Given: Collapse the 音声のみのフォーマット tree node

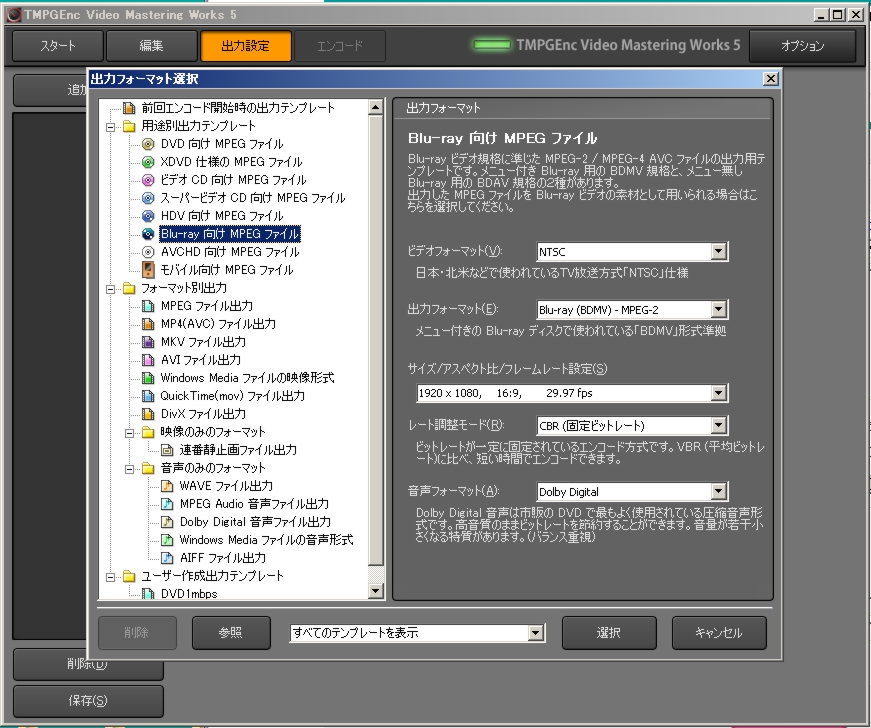Looking at the screenshot, I should point(129,469).
